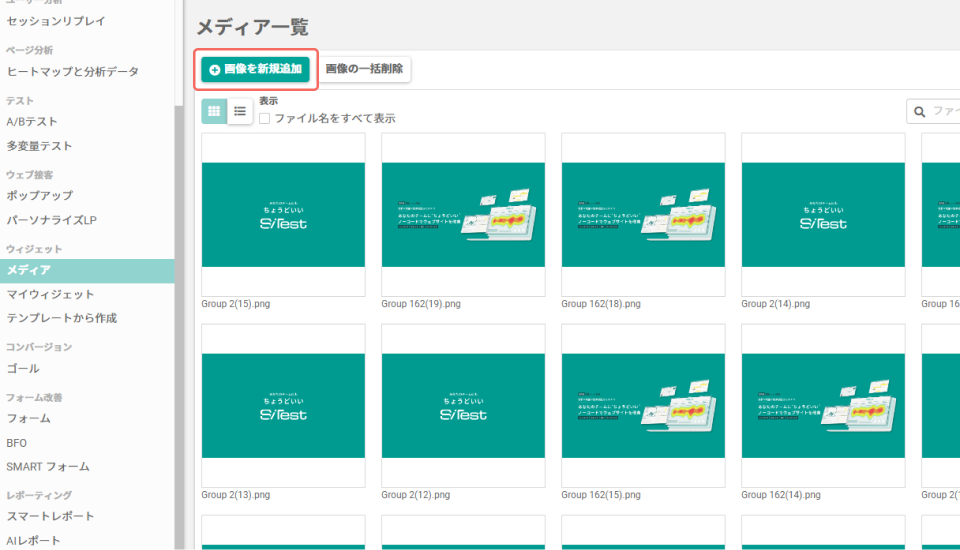
Task: Open AIレポート in sidebar
Action: (33, 541)
